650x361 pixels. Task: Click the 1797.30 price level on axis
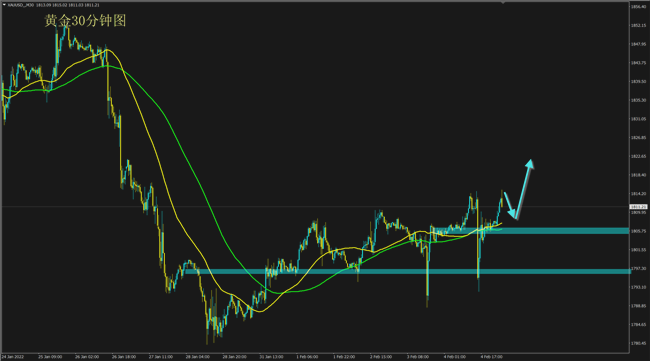point(638,269)
